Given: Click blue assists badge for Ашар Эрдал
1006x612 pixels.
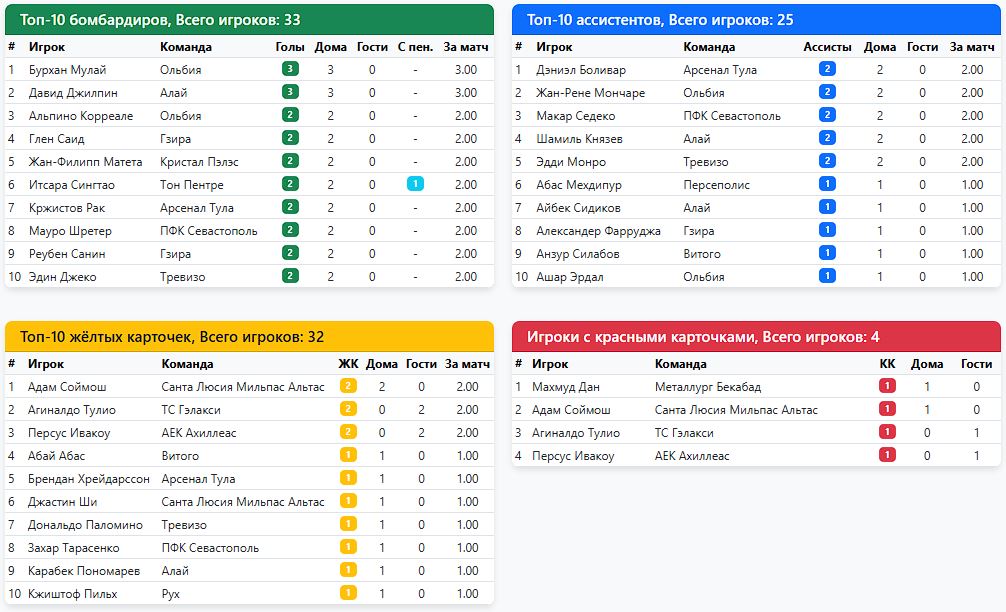Looking at the screenshot, I should (x=827, y=276).
